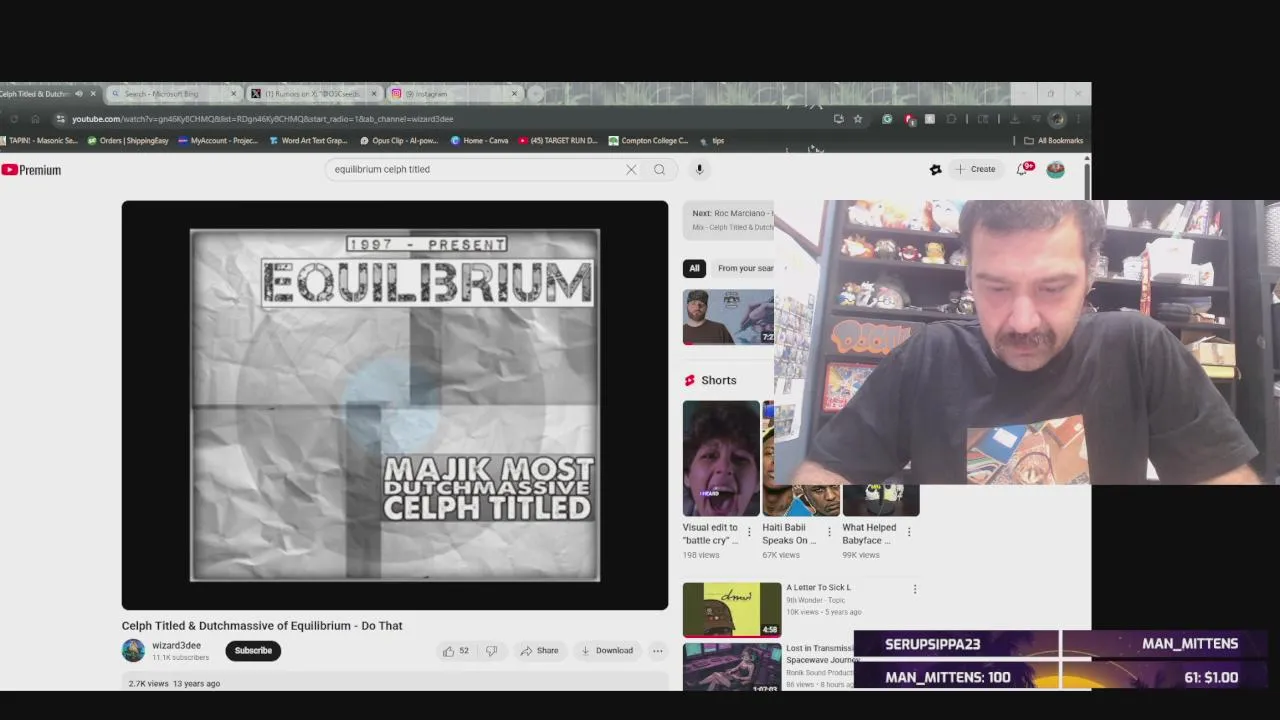The image size is (1280, 720).
Task: Click the Download button
Action: (x=607, y=651)
